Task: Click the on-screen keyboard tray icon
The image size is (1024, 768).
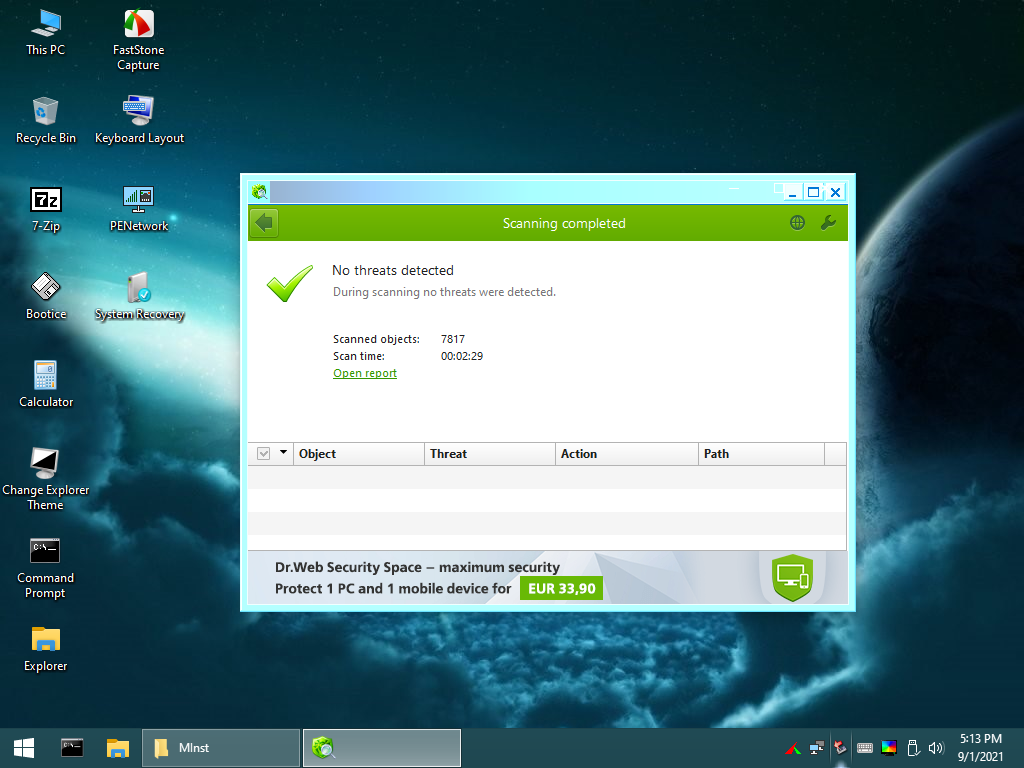Action: [x=865, y=748]
